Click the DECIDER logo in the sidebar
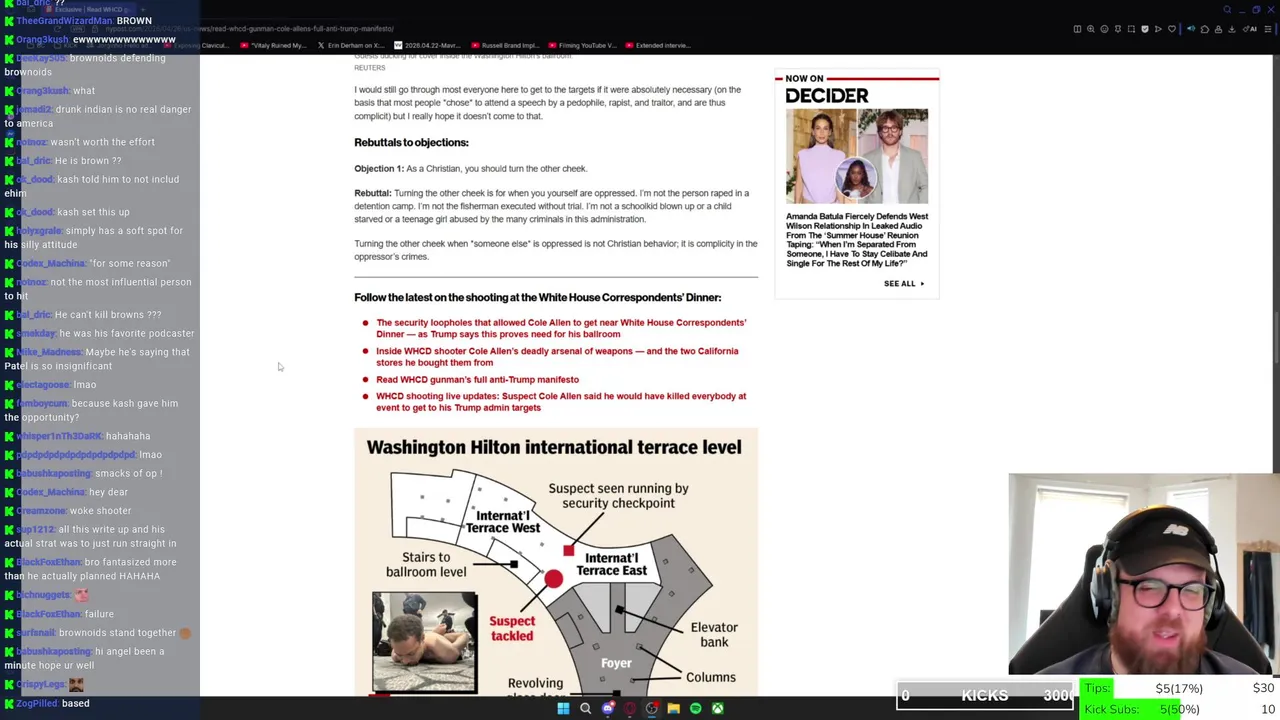1280x720 pixels. point(827,96)
